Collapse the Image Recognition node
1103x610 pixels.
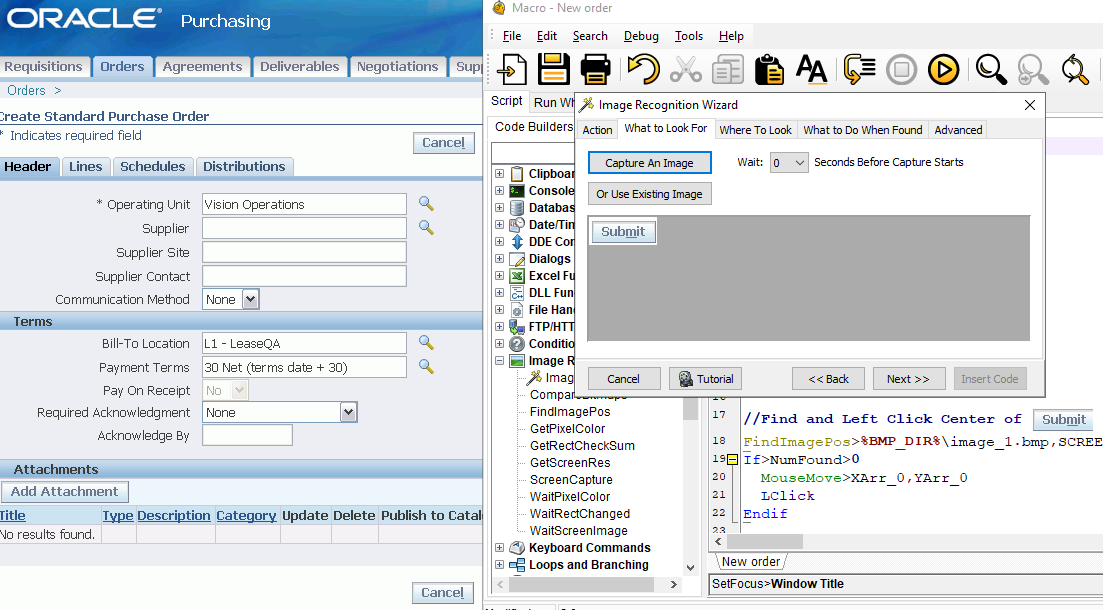point(499,360)
